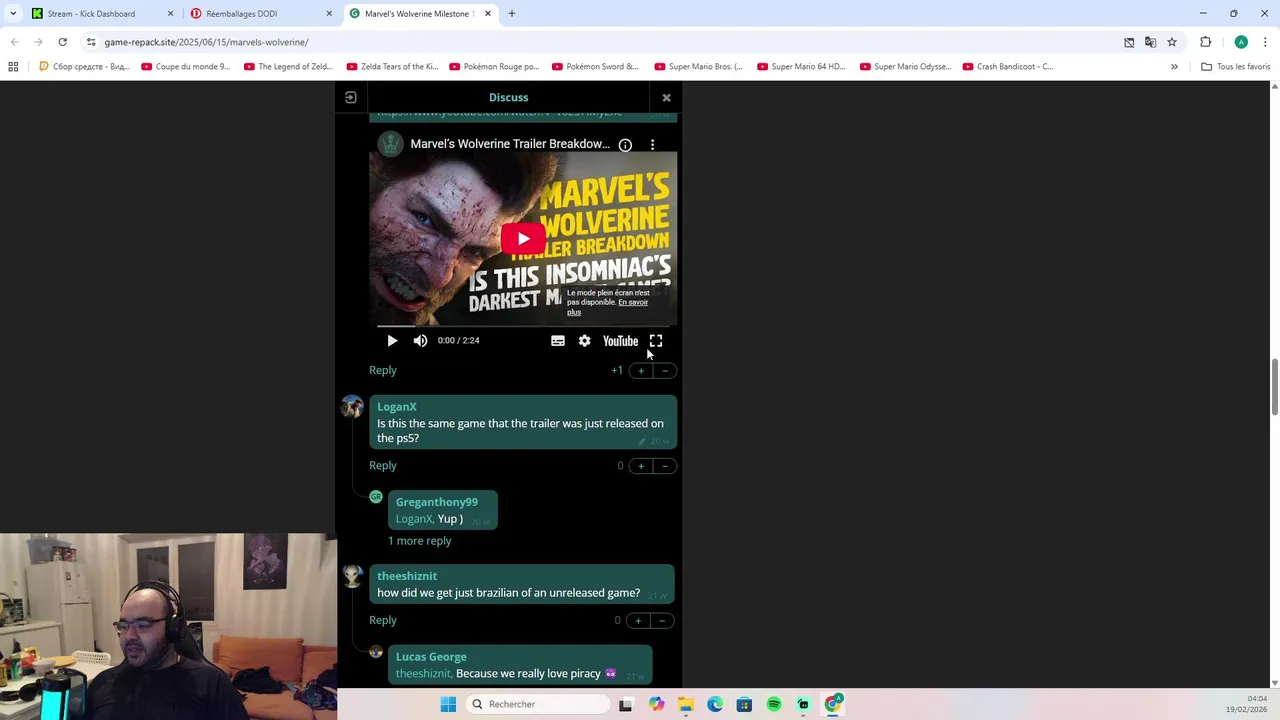Open 'Coupe du monde 9...' bookmark

click(x=186, y=67)
